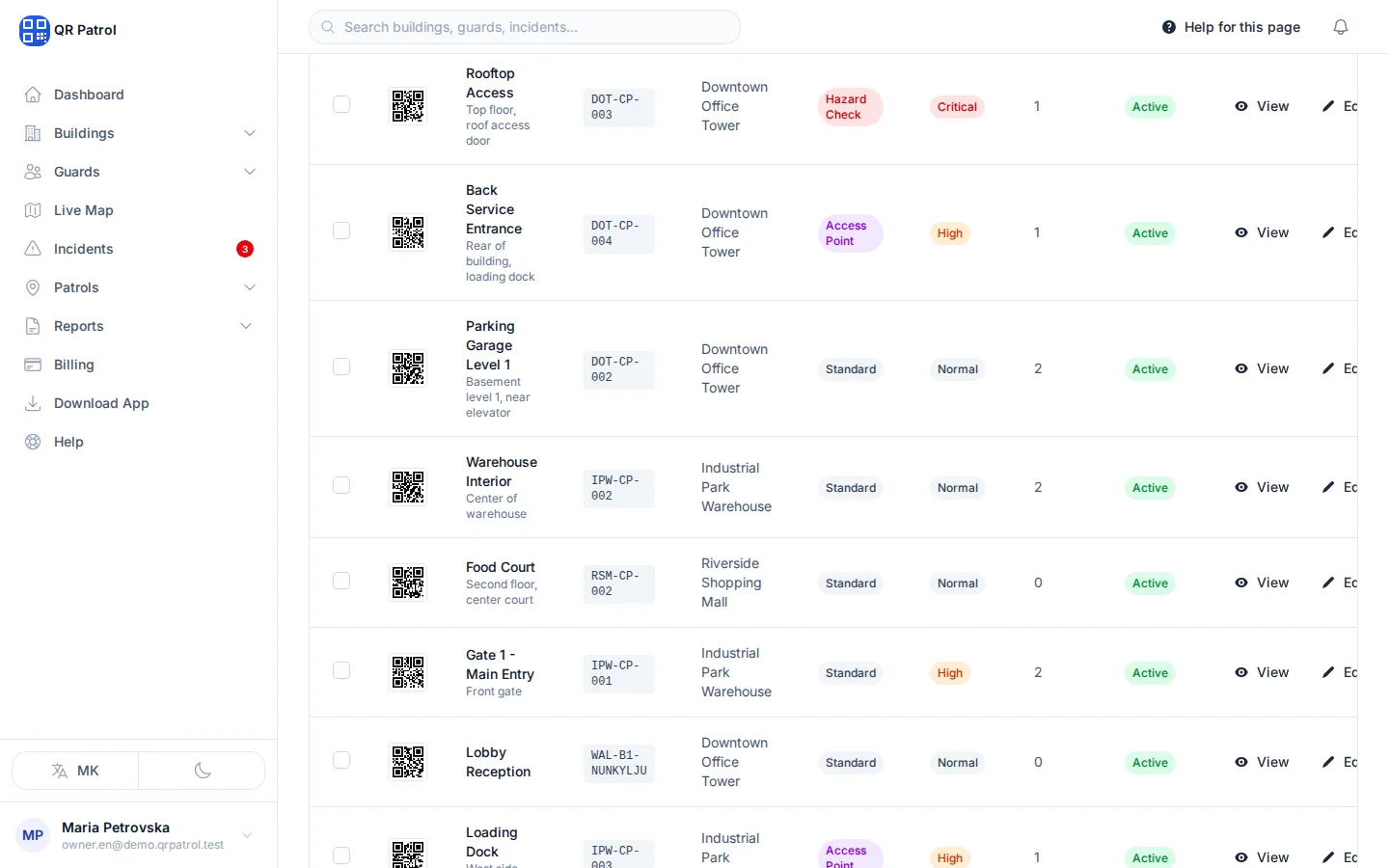Click pencil edit icon for Lobby Reception

(1328, 762)
